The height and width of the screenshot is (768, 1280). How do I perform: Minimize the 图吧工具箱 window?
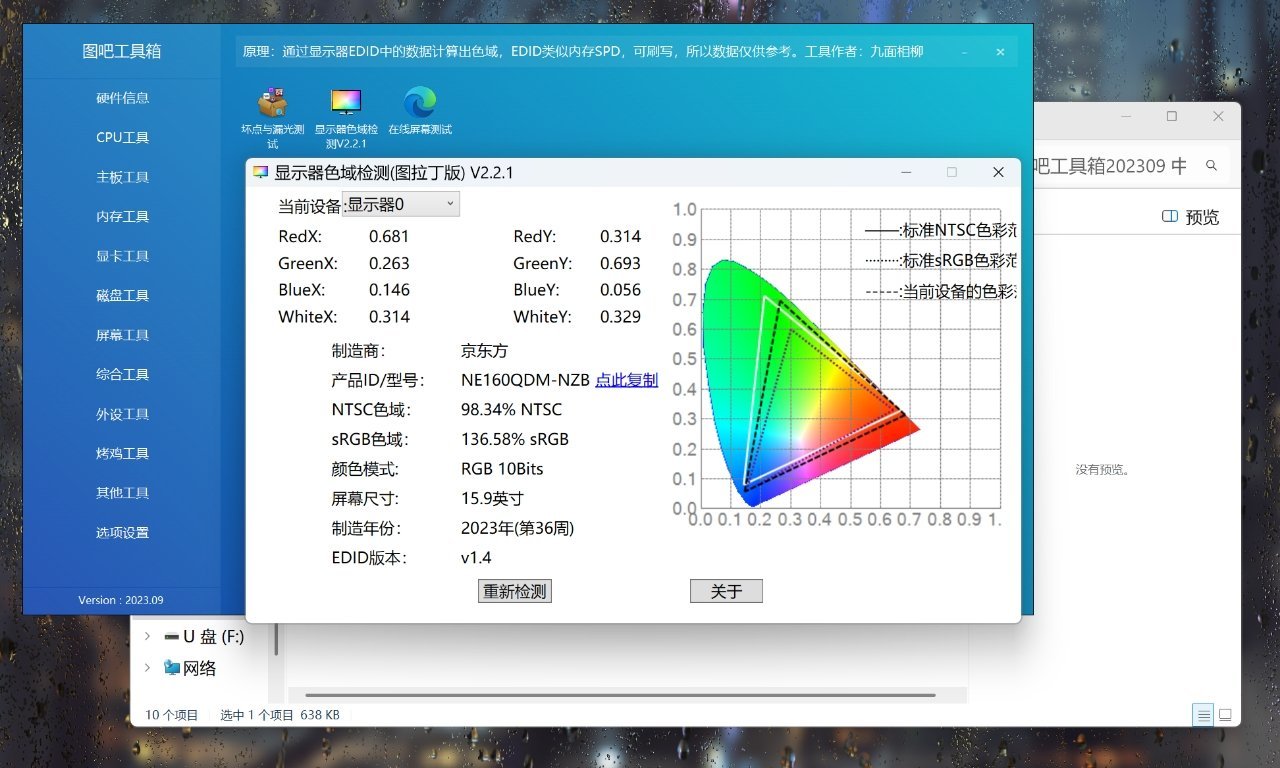tap(964, 52)
